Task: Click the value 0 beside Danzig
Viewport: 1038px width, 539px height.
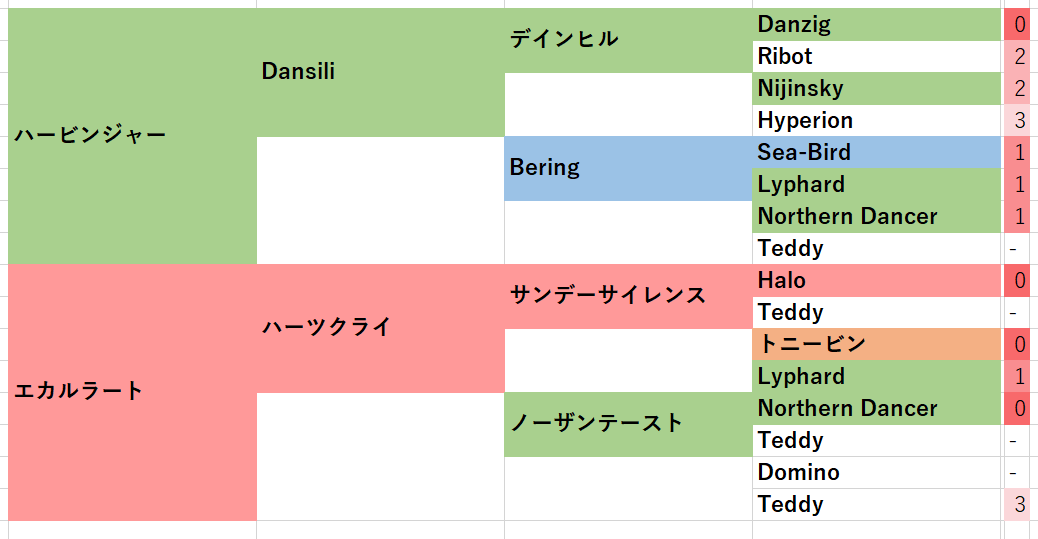Action: (x=1020, y=24)
